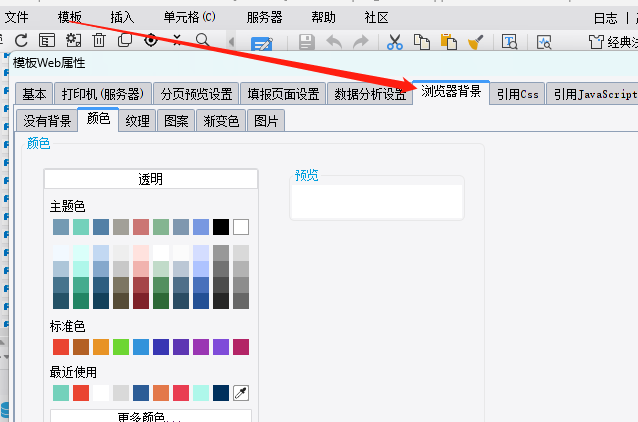638x422 pixels.
Task: Choose the salmon red swatch in 主题色 top row
Action: pyautogui.click(x=141, y=227)
